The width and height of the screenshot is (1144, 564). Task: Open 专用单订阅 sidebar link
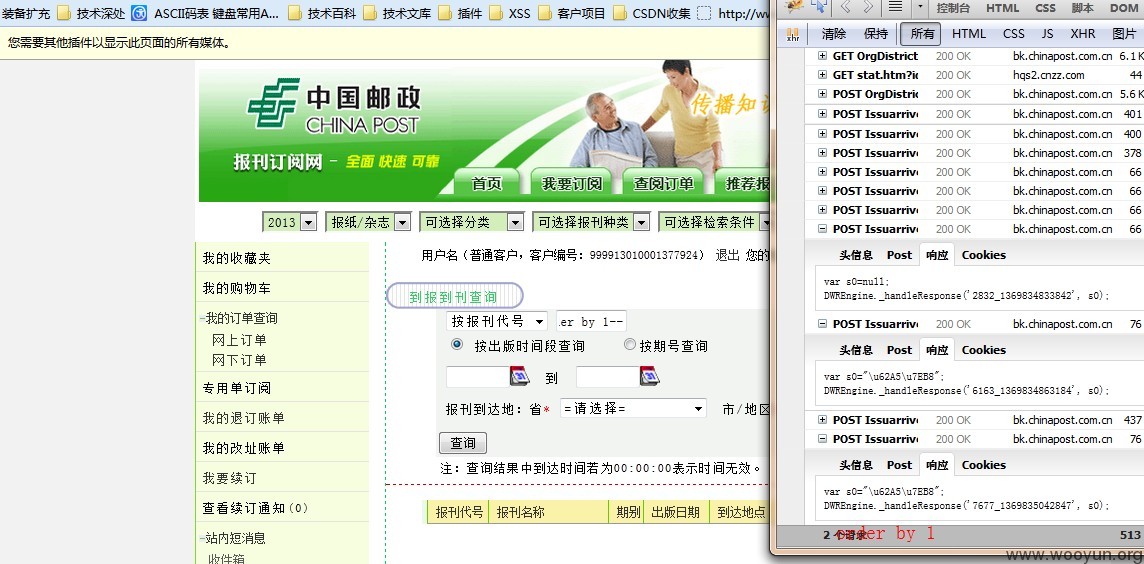[x=236, y=388]
